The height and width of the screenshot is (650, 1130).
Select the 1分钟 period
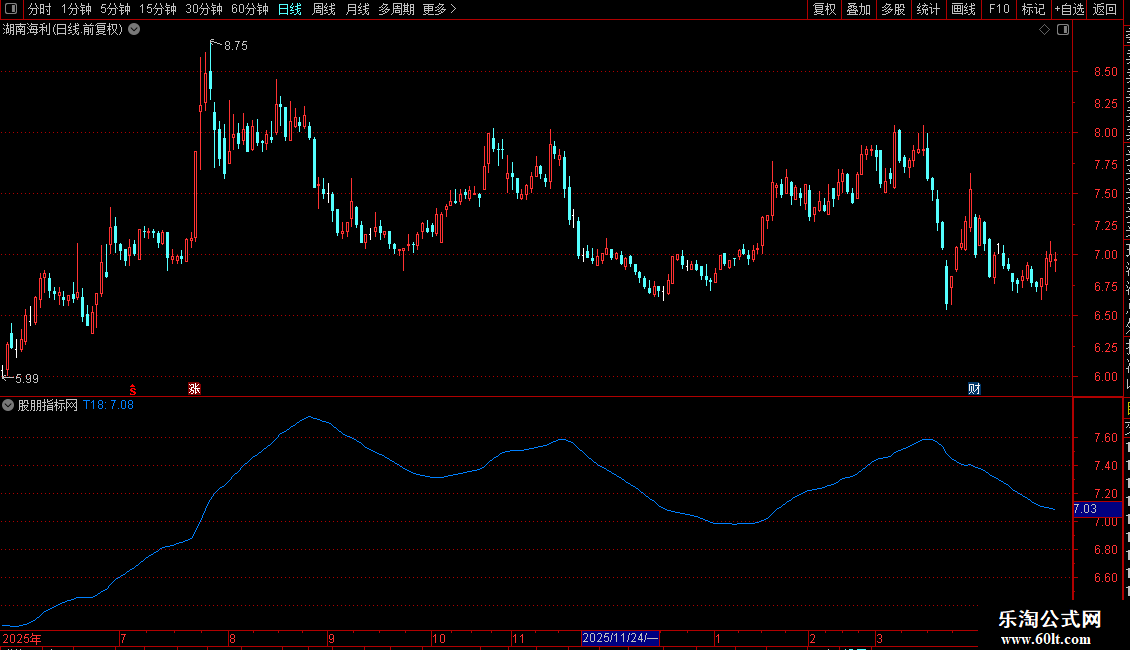pyautogui.click(x=76, y=9)
